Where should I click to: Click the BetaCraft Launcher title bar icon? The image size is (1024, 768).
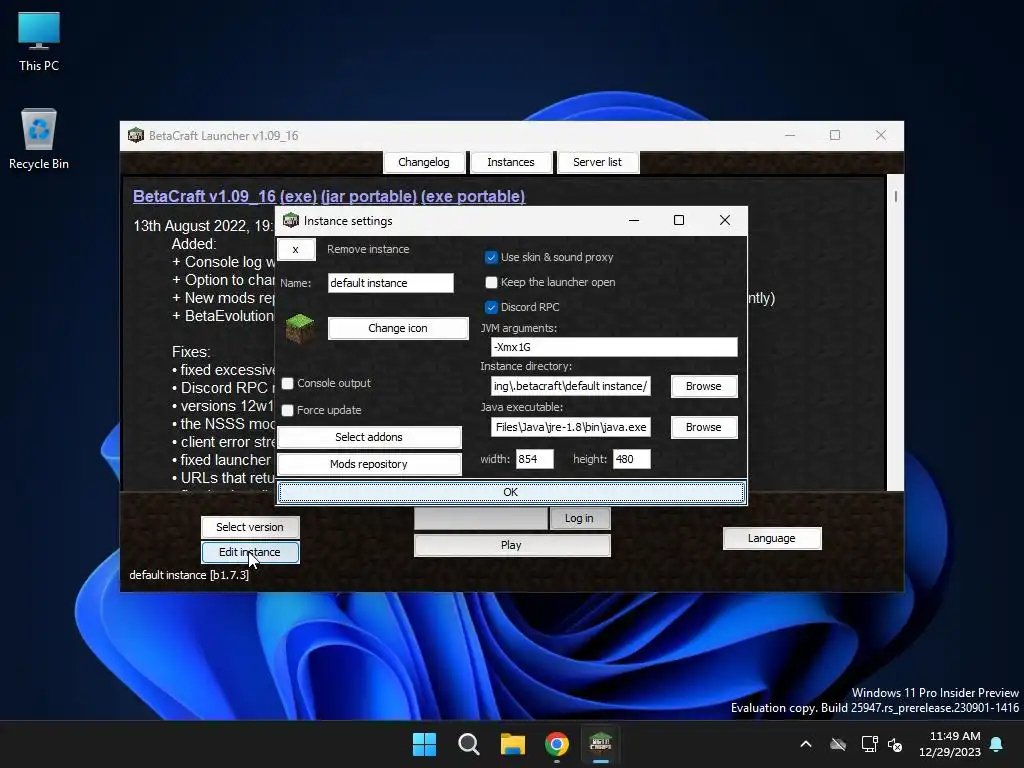coord(135,135)
